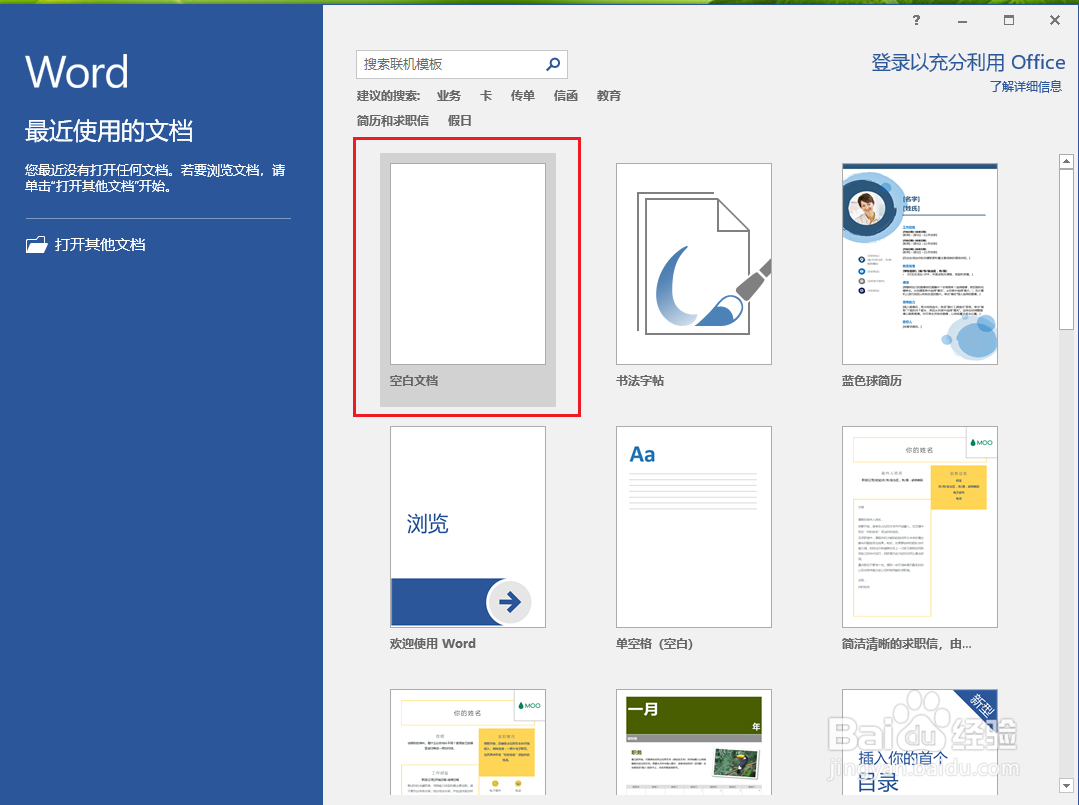Select the 假日 suggested search

(460, 120)
